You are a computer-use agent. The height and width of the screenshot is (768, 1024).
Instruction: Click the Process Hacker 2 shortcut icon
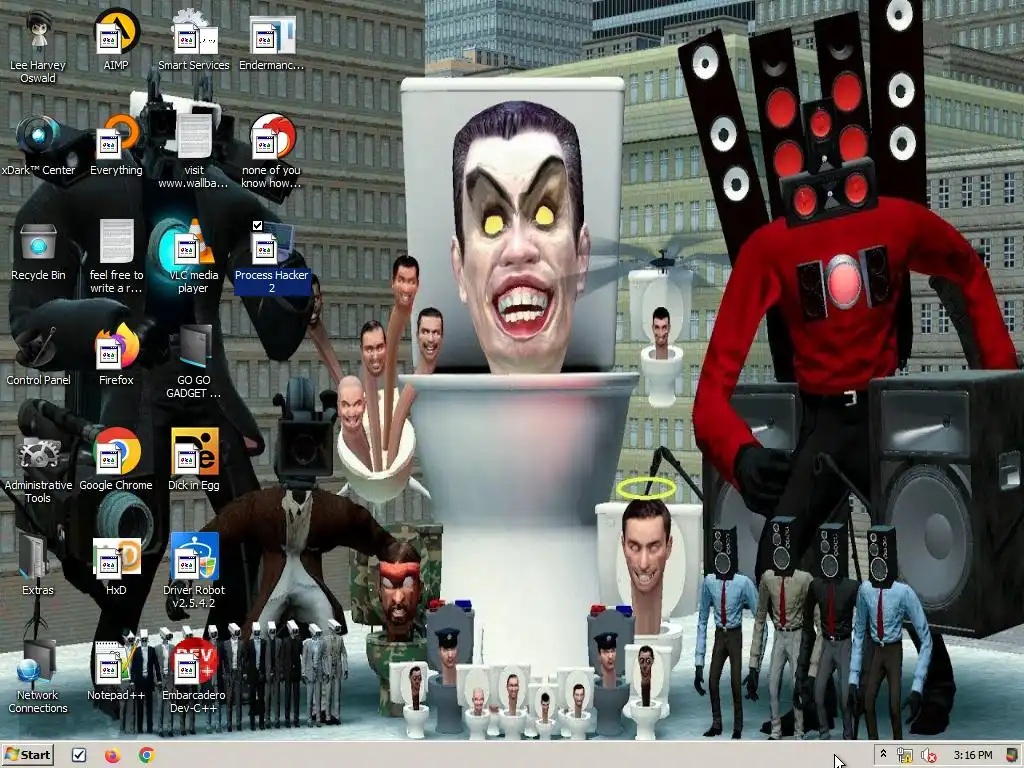coord(272,259)
